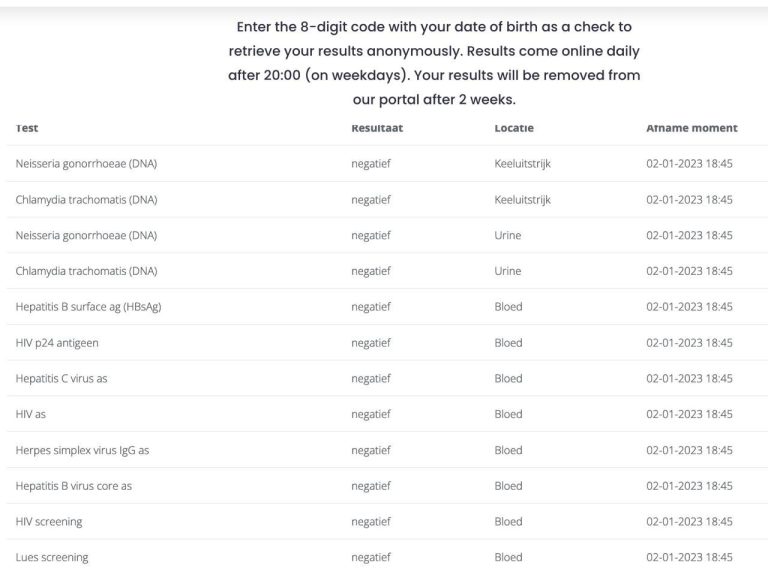Click negatief result for Lues screening
Viewport: 768px width, 583px height.
point(371,558)
